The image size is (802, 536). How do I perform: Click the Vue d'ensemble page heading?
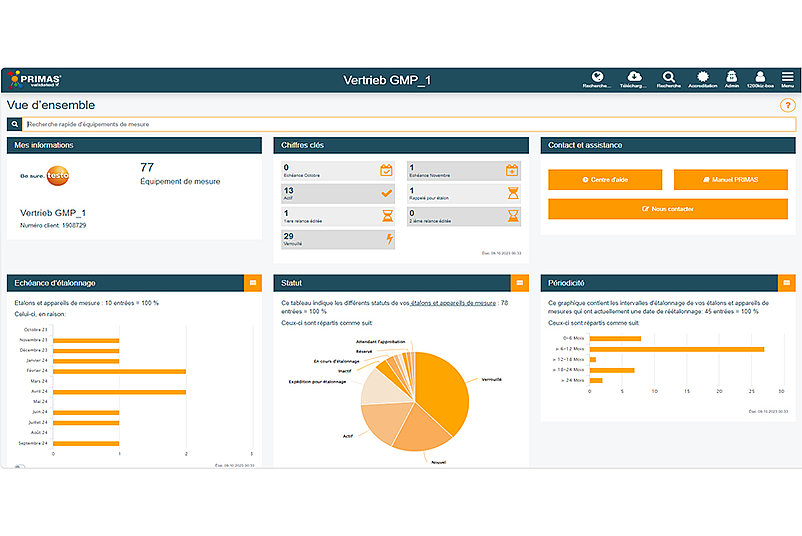pos(51,105)
